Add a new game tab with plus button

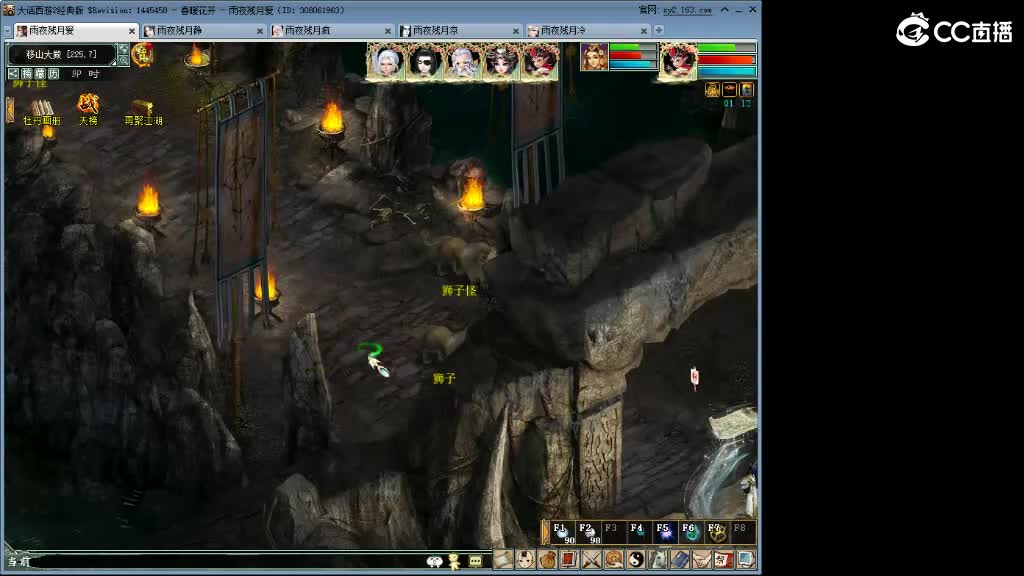[x=659, y=31]
